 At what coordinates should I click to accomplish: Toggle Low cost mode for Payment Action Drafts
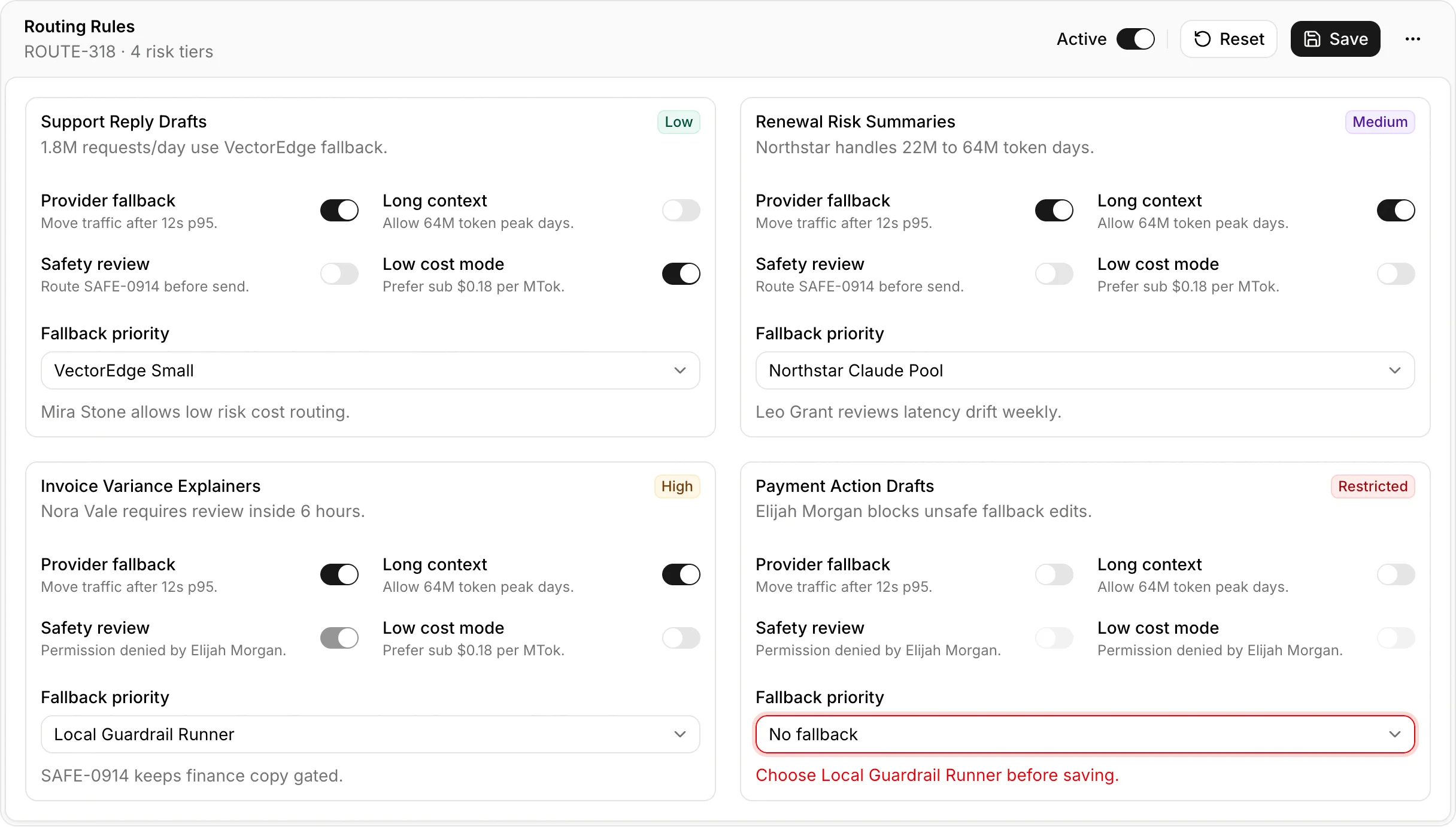(1396, 638)
